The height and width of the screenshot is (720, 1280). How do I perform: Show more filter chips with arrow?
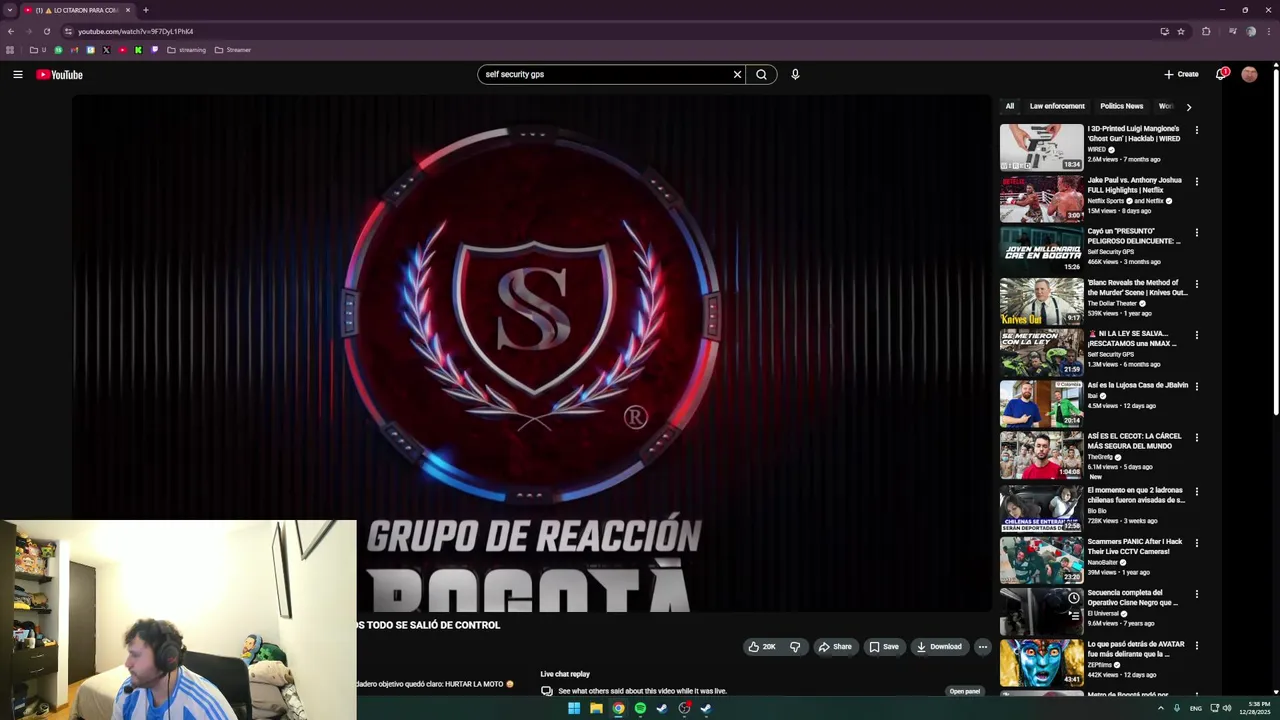(x=1188, y=106)
